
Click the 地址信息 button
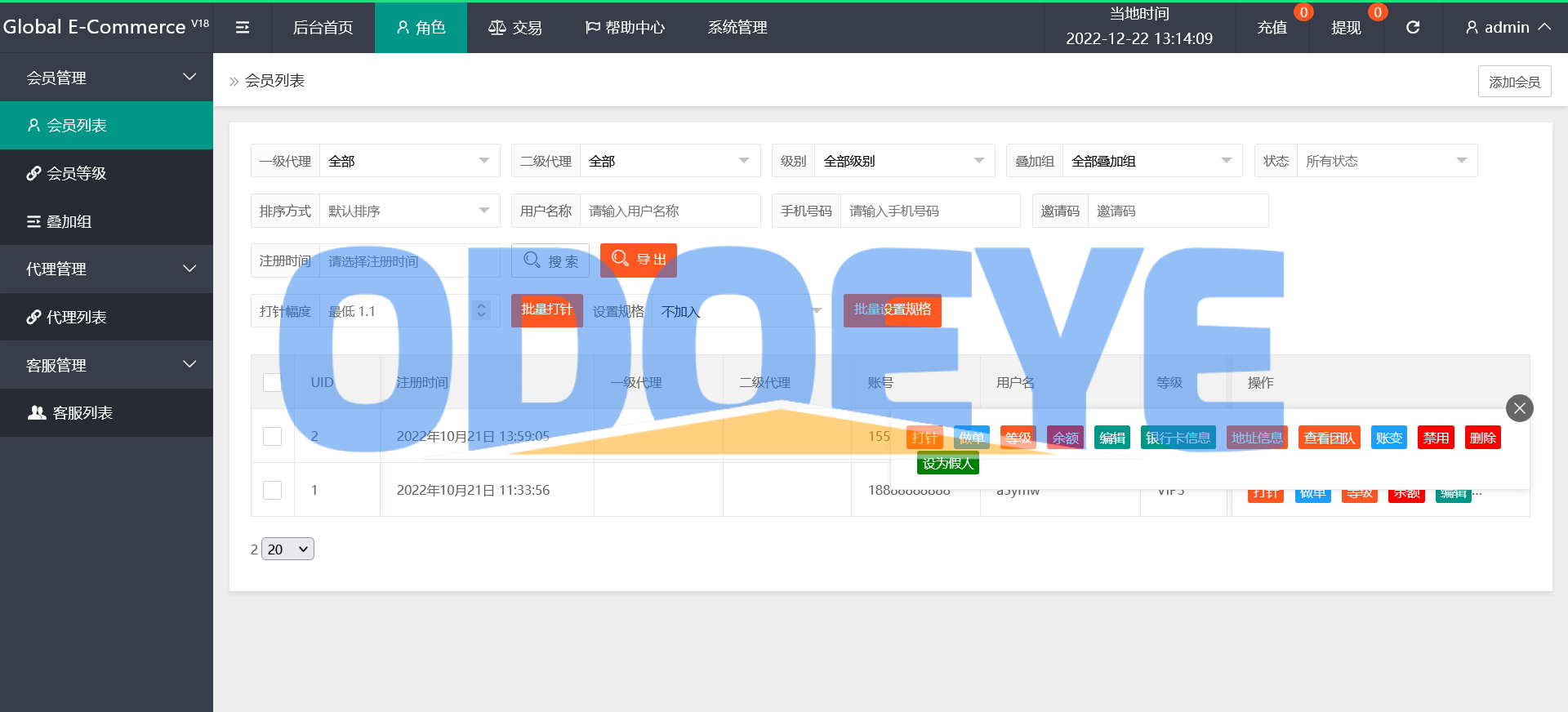point(1257,438)
